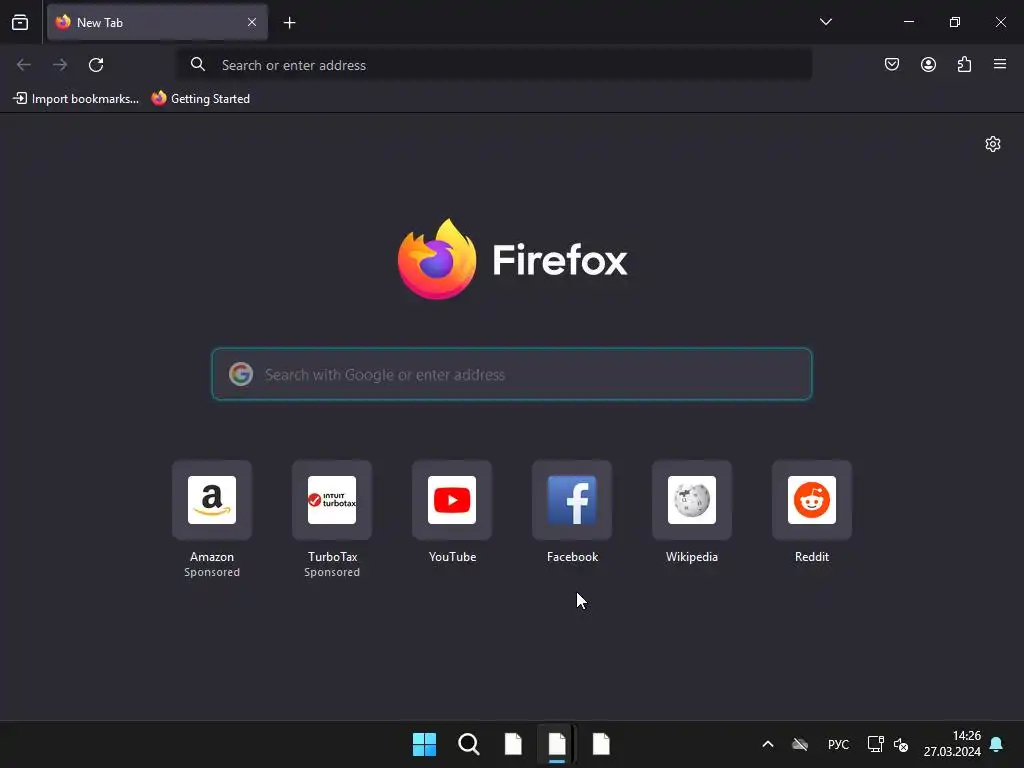1024x768 pixels.
Task: Go back one page
Action: tap(24, 65)
